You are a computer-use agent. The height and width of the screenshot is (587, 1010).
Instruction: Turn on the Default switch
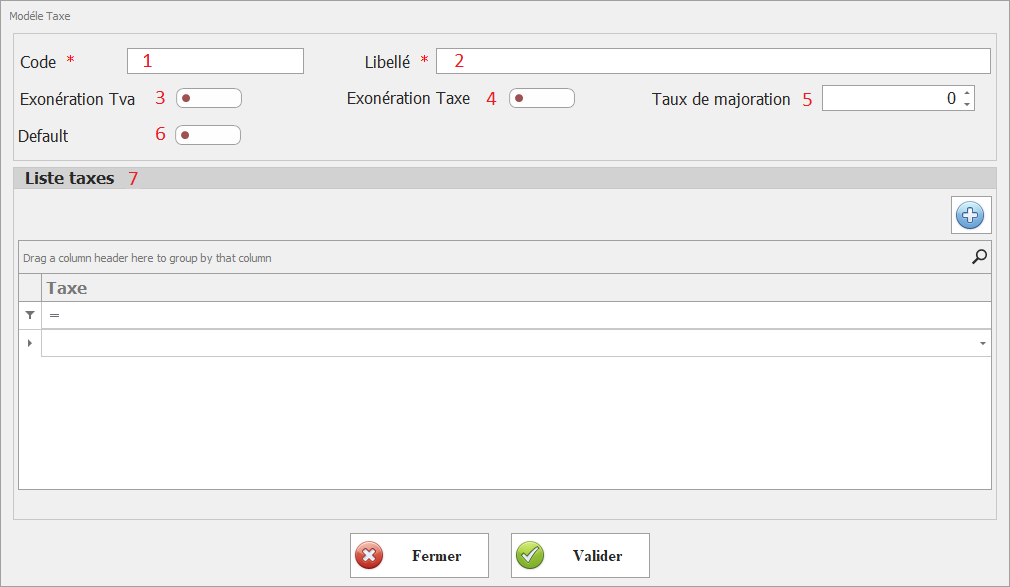[208, 135]
